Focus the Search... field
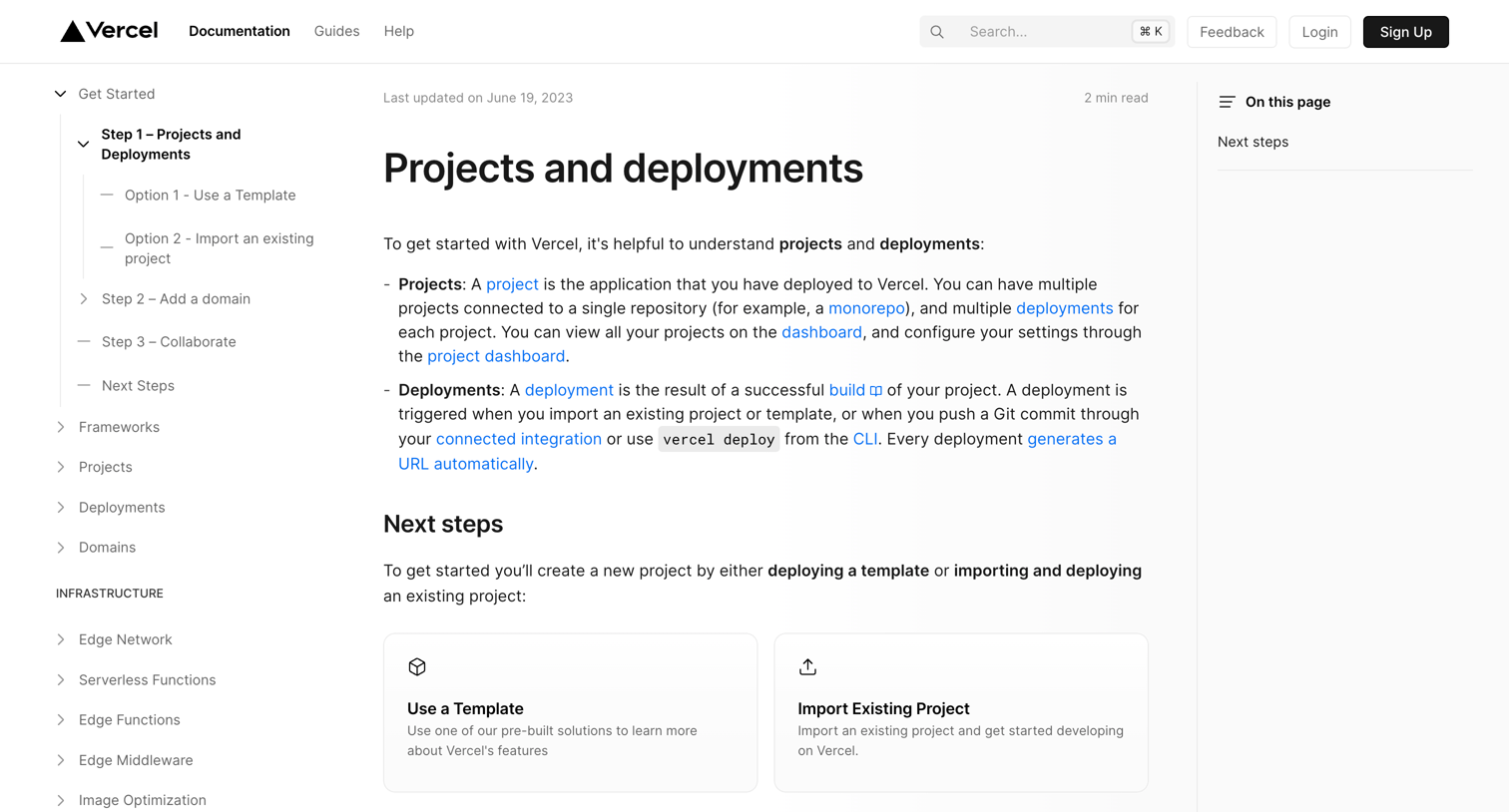Screen dimensions: 1509x812 tap(1046, 32)
